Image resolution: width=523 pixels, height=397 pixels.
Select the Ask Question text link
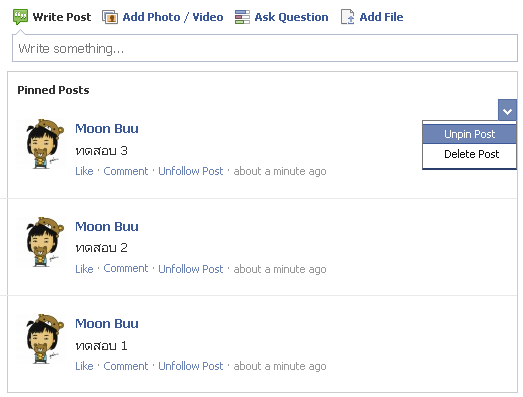coord(291,17)
